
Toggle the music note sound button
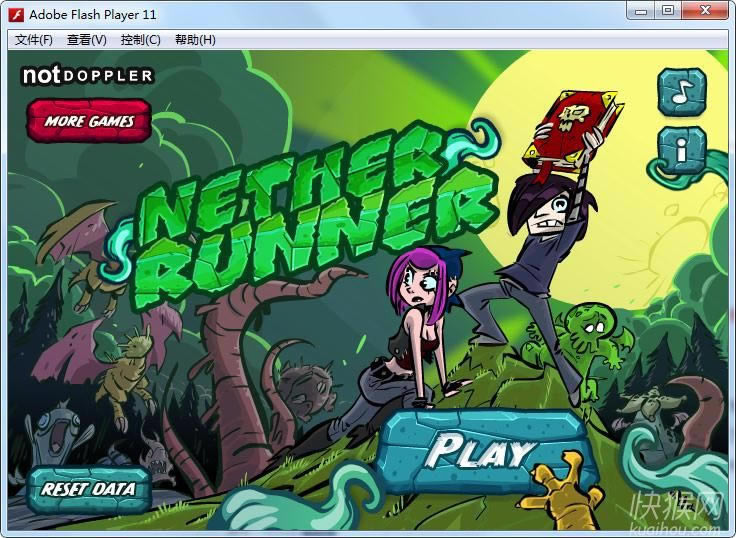[682, 92]
